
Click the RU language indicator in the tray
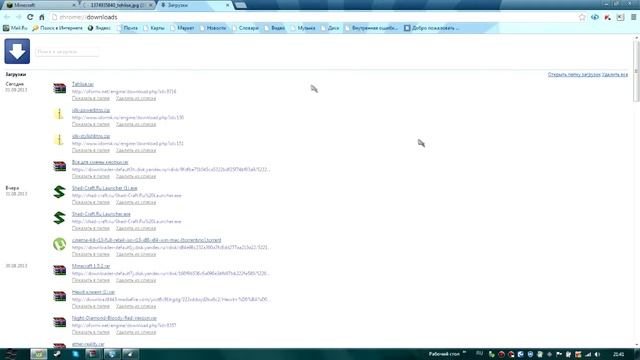tap(480, 353)
